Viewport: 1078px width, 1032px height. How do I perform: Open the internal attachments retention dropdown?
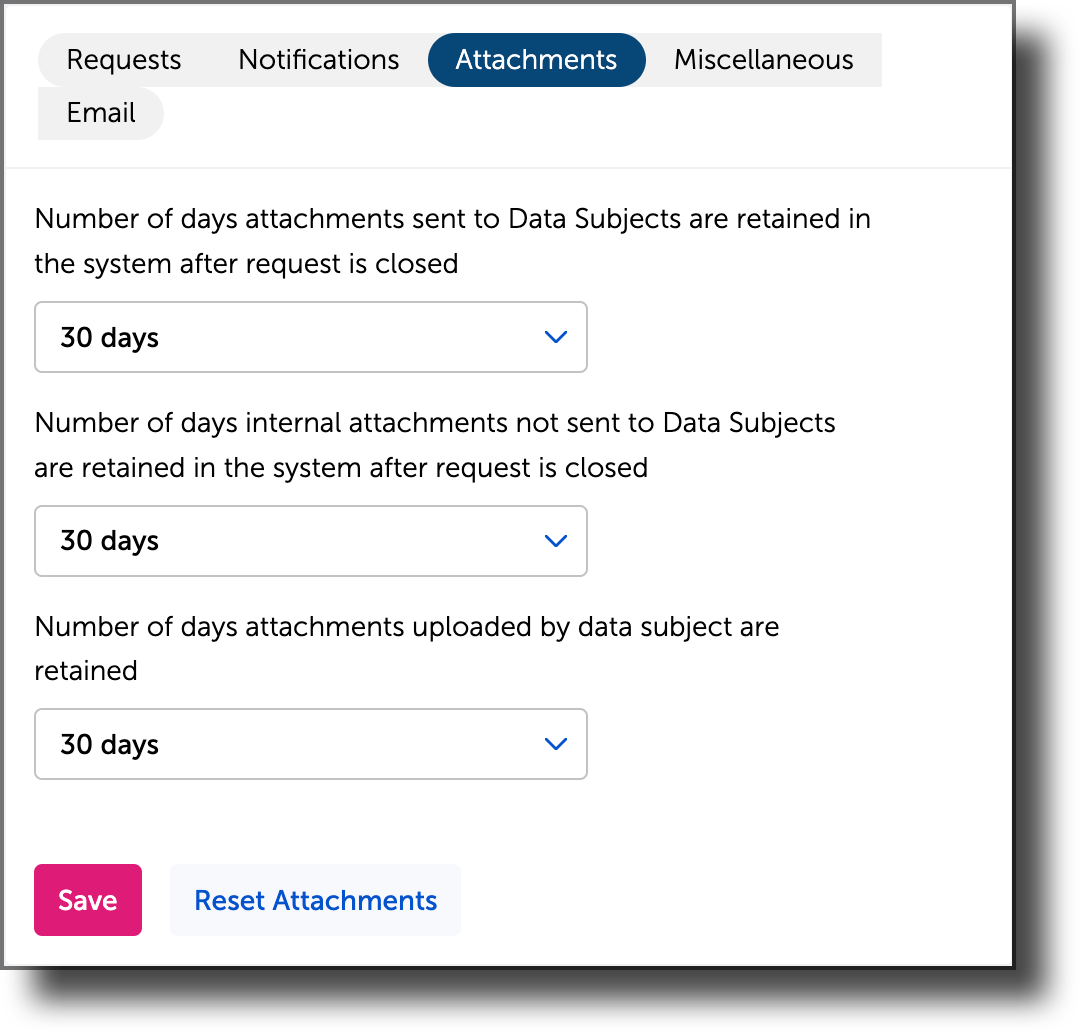310,541
